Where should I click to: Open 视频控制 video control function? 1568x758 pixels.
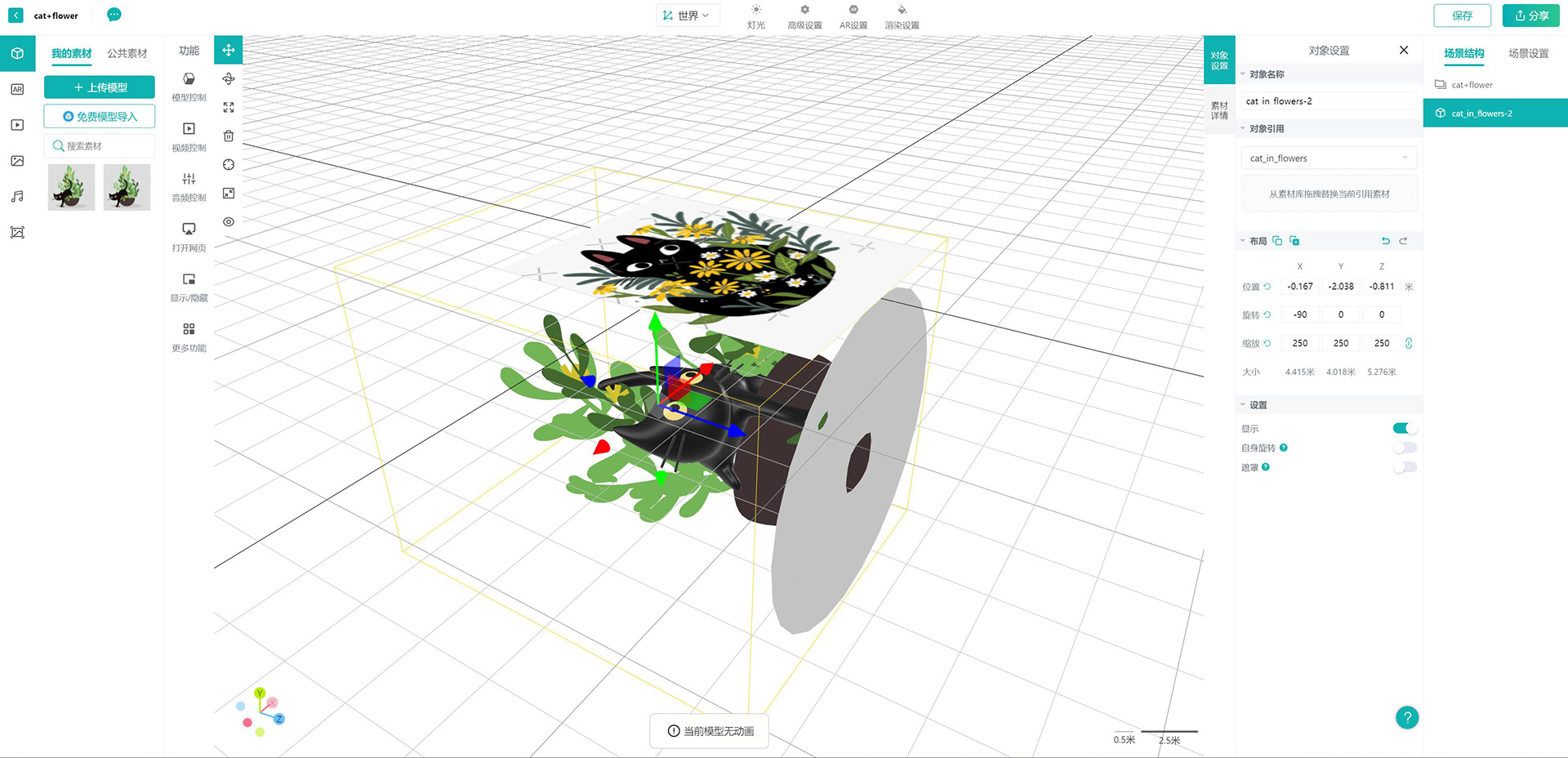coord(189,136)
